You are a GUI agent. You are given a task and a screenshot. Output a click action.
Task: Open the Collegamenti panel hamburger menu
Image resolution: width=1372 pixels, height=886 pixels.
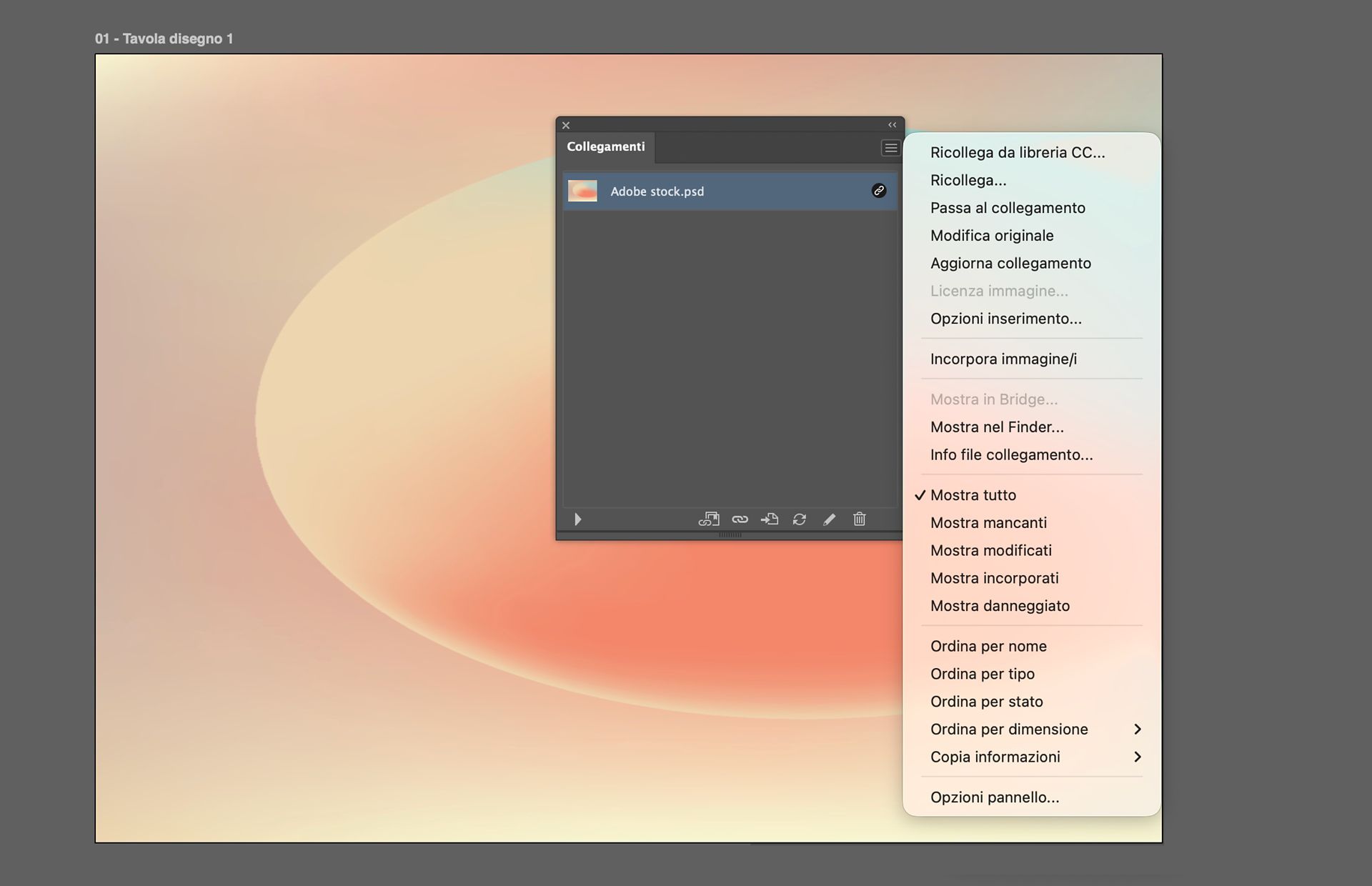coord(890,148)
